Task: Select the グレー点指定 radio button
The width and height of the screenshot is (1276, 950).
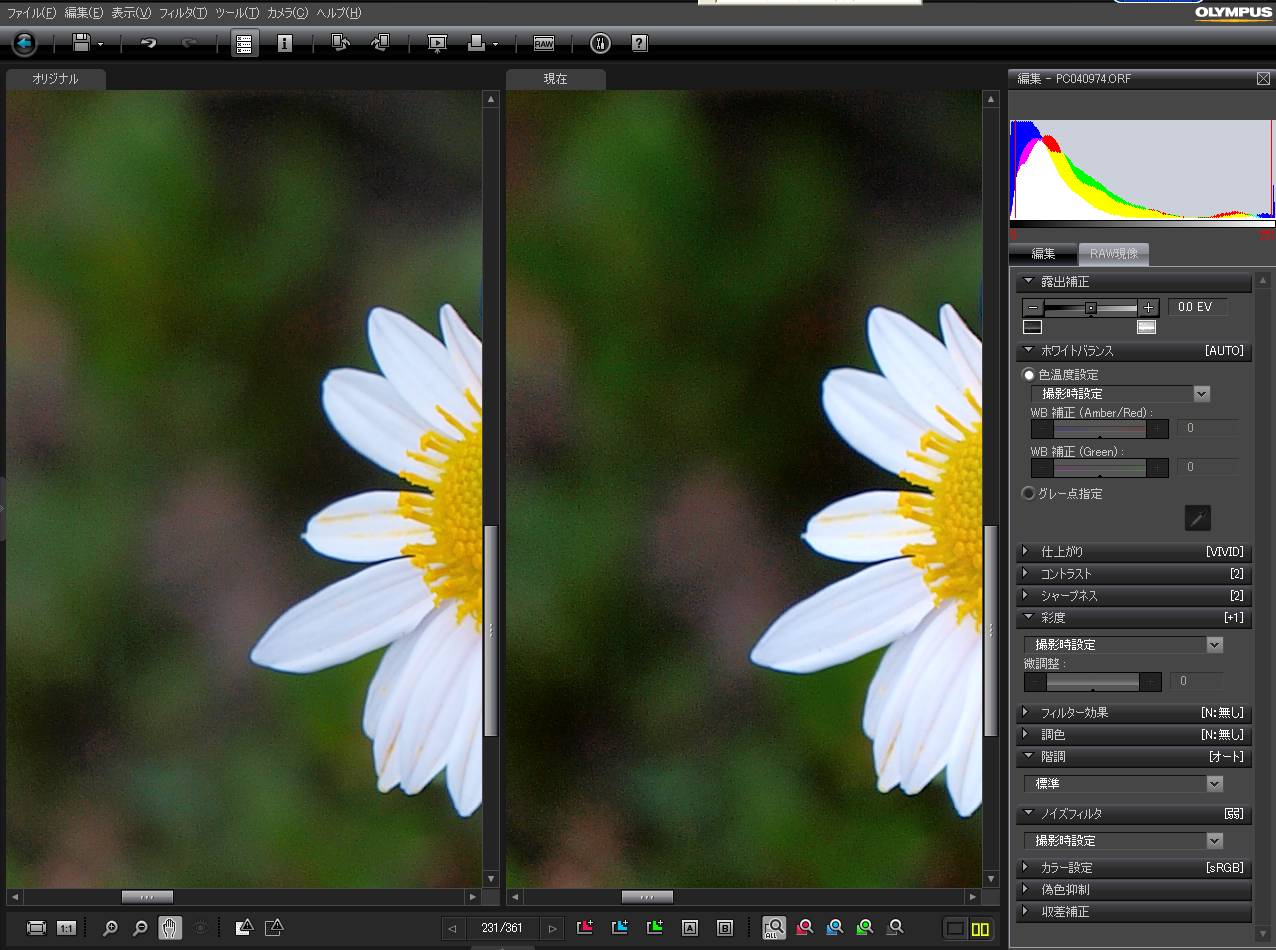Action: tap(1029, 493)
